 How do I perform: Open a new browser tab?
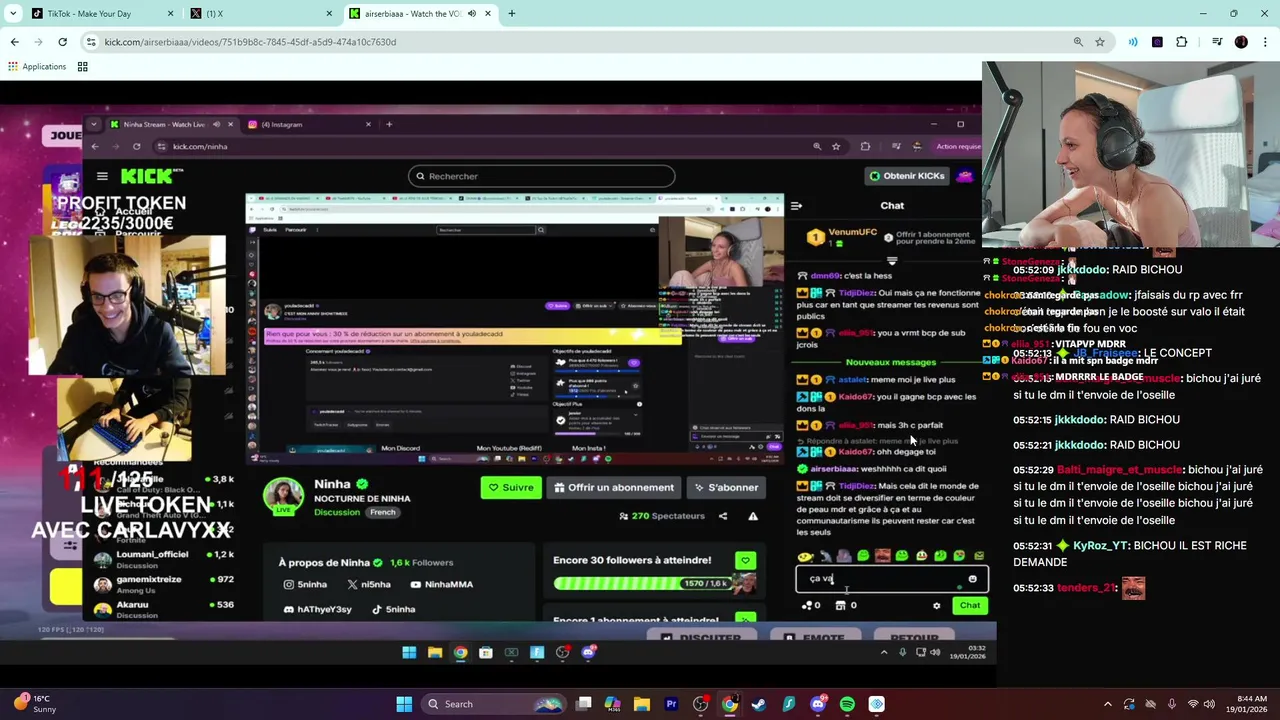[512, 14]
